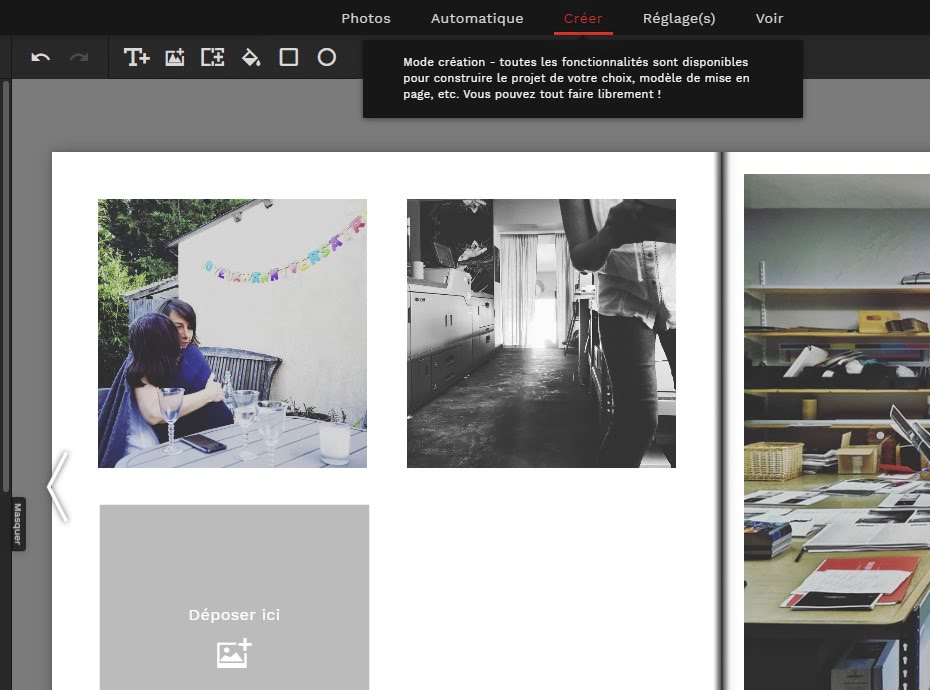The image size is (930, 690).
Task: Select the circle shape tool
Action: click(x=327, y=58)
